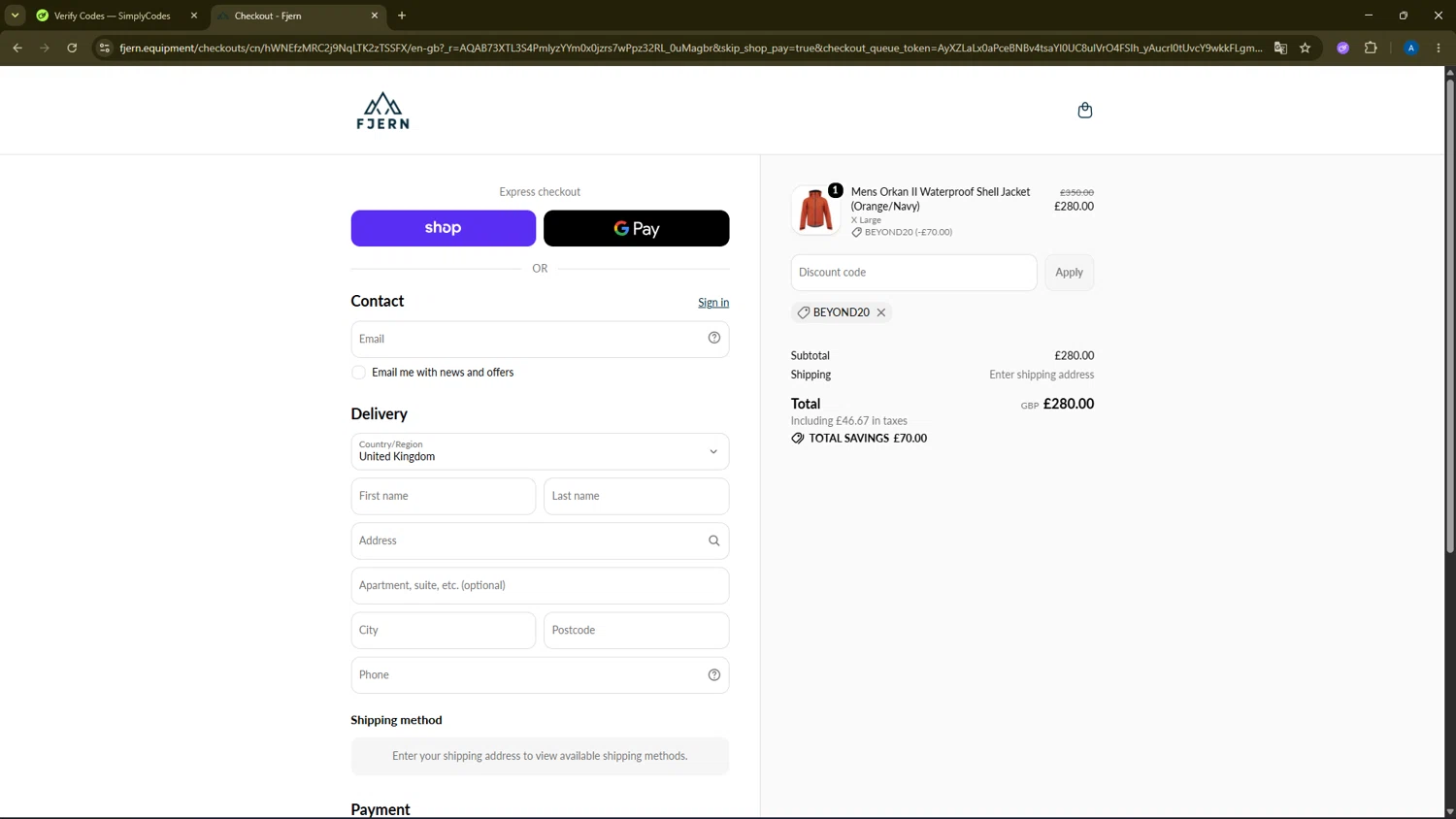Image resolution: width=1456 pixels, height=819 pixels.
Task: Click the Mens Orkan II Waterproof Shell Jacket title
Action: [x=940, y=199]
